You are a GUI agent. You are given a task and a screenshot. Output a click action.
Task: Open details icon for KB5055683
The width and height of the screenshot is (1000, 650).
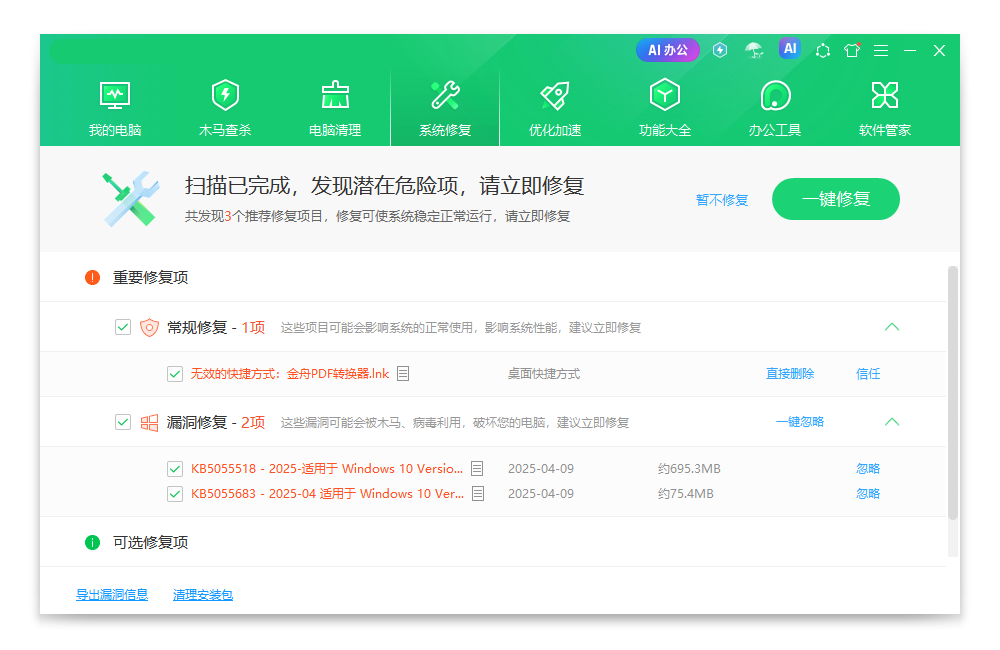tap(478, 494)
